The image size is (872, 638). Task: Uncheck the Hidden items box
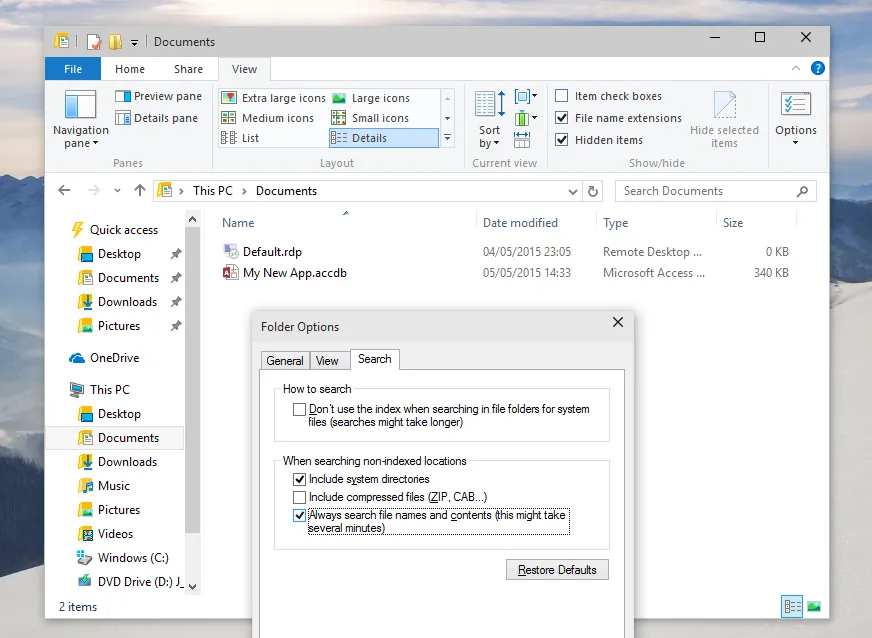tap(562, 140)
